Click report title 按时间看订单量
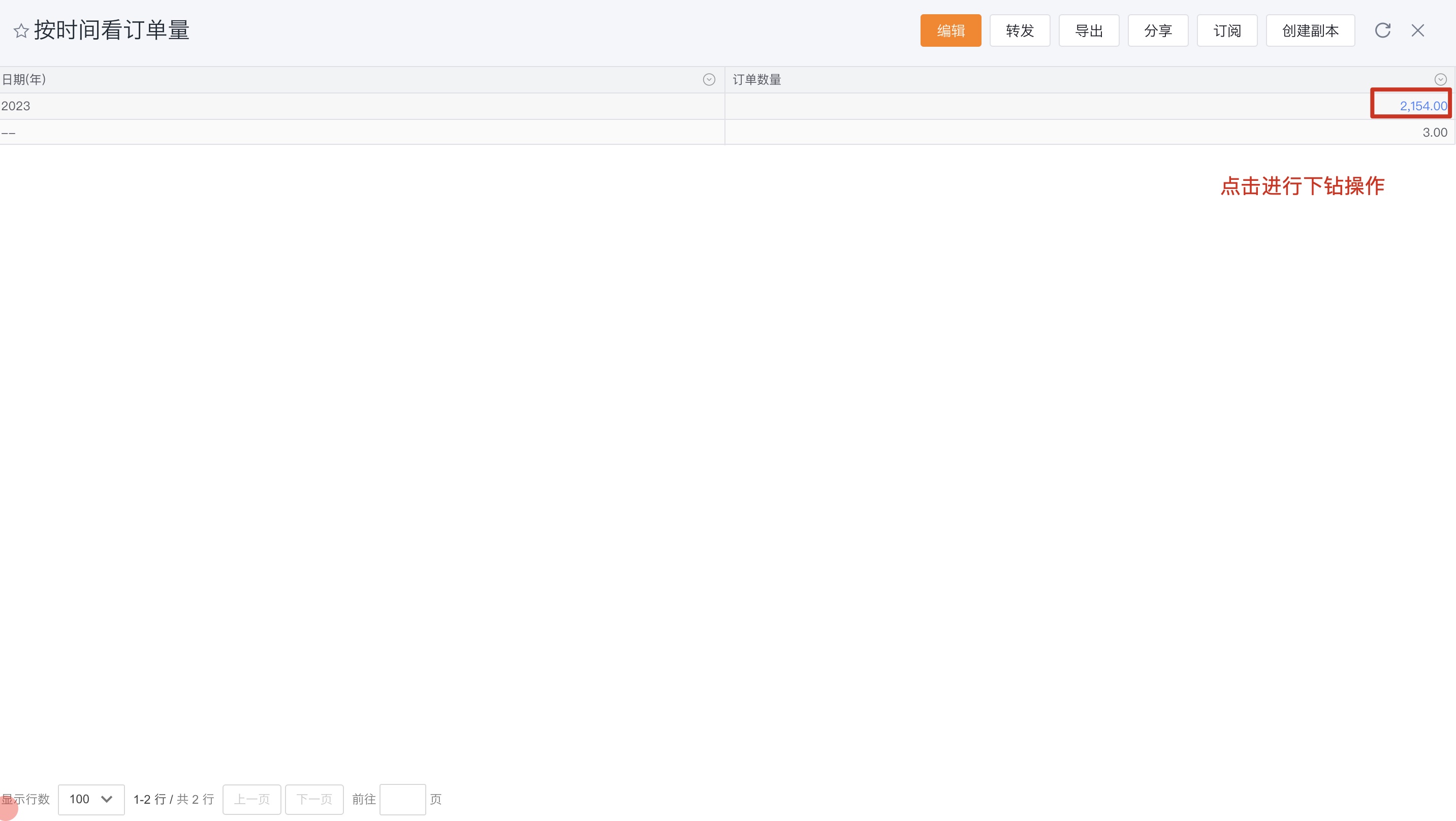 point(111,30)
